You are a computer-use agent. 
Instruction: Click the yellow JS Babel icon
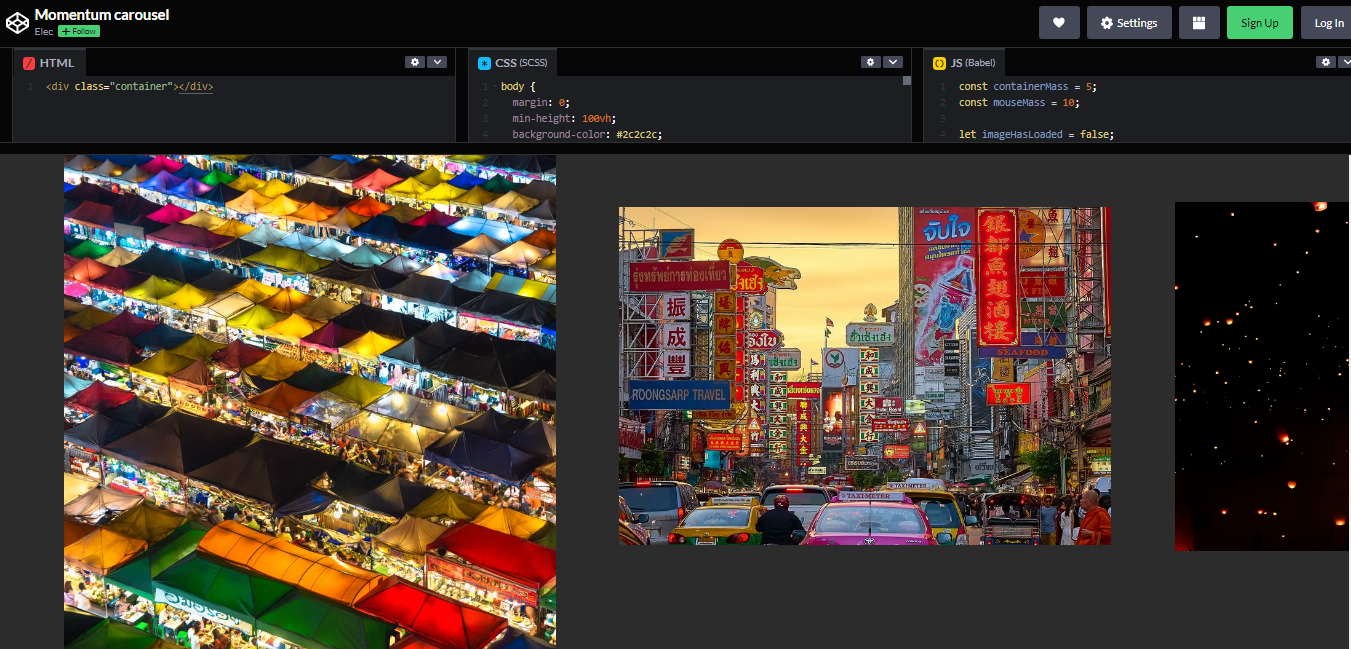pos(938,62)
